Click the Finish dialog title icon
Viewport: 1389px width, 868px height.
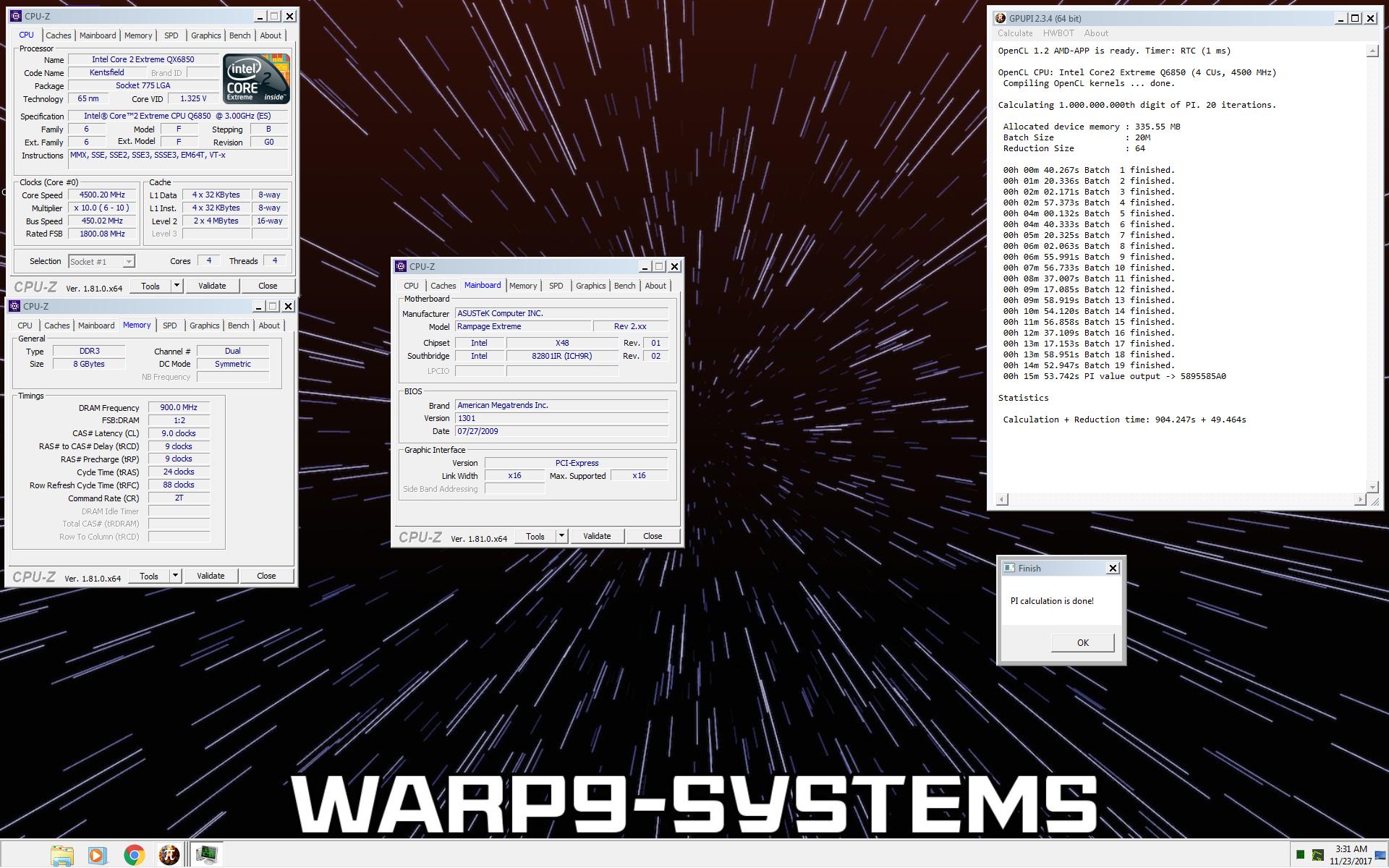pyautogui.click(x=1008, y=569)
